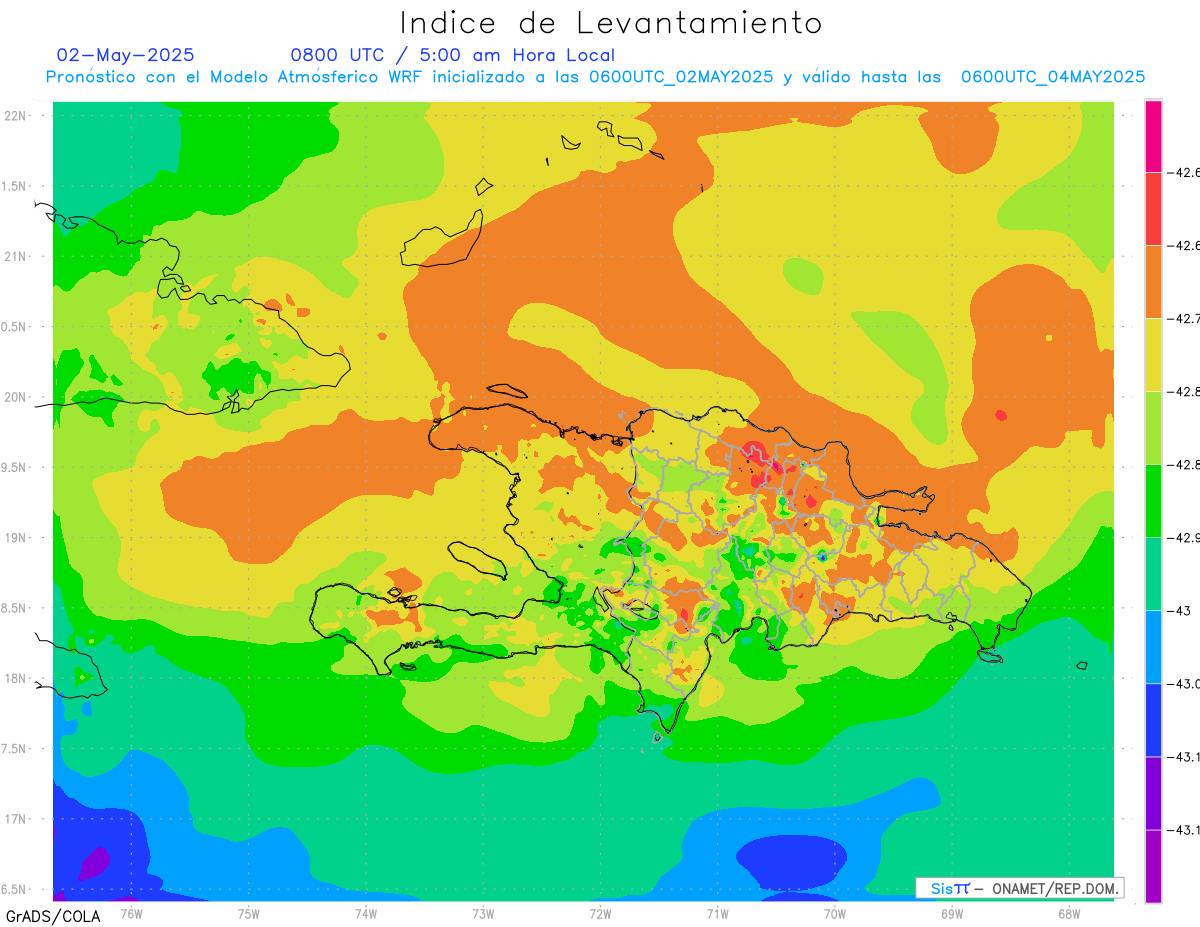1200x927 pixels.
Task: Click the '74W' longitude label
Action: (366, 913)
